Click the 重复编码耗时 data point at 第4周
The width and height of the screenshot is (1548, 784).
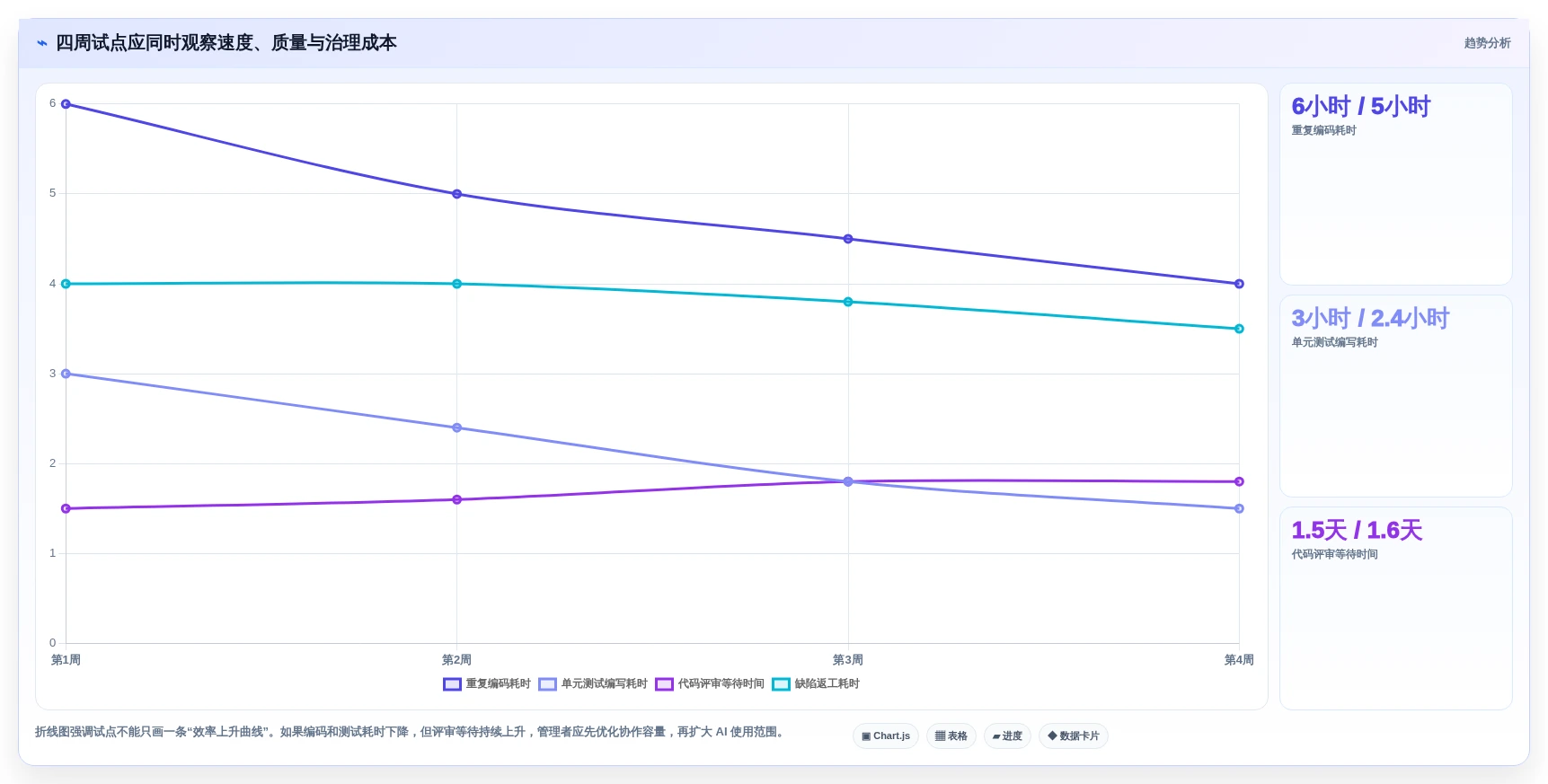pyautogui.click(x=1239, y=284)
